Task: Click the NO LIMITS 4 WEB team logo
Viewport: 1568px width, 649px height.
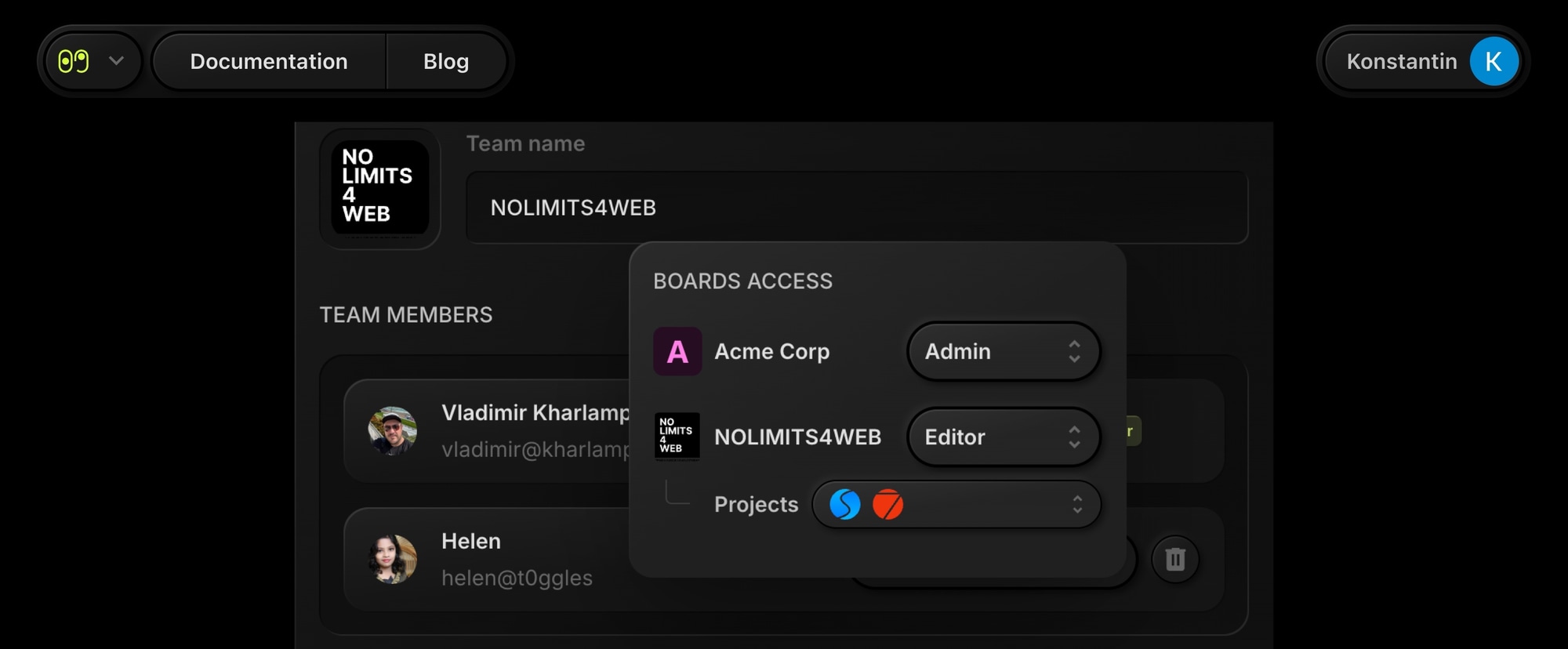Action: 380,188
